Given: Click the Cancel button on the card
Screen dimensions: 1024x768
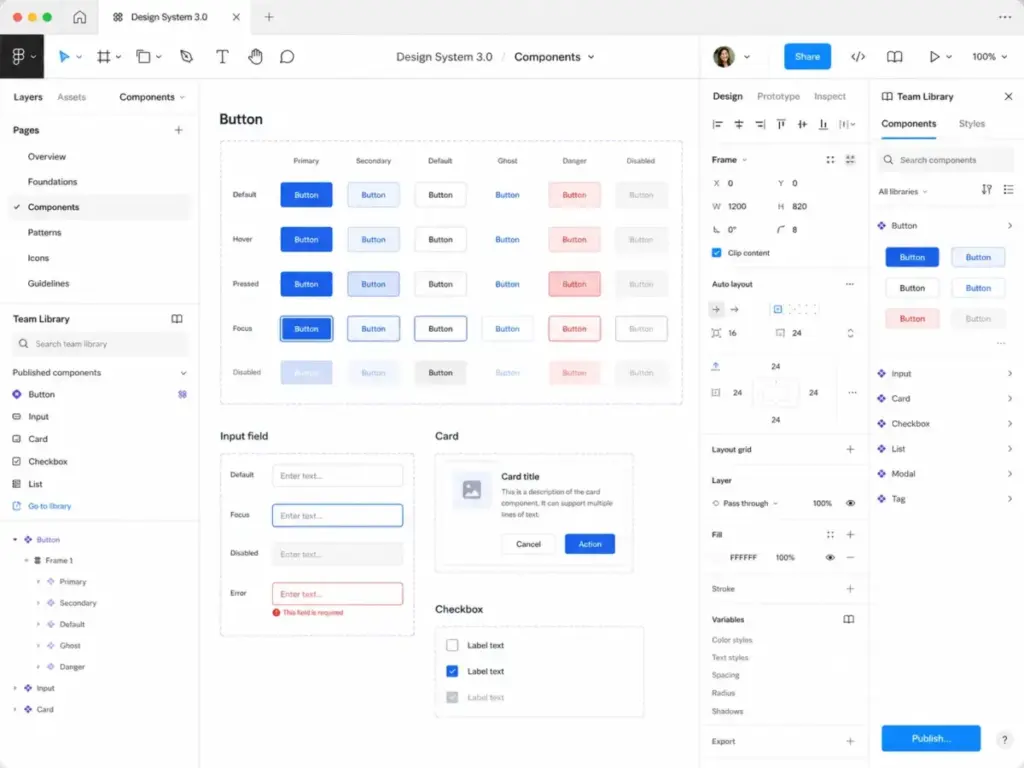Looking at the screenshot, I should (528, 544).
